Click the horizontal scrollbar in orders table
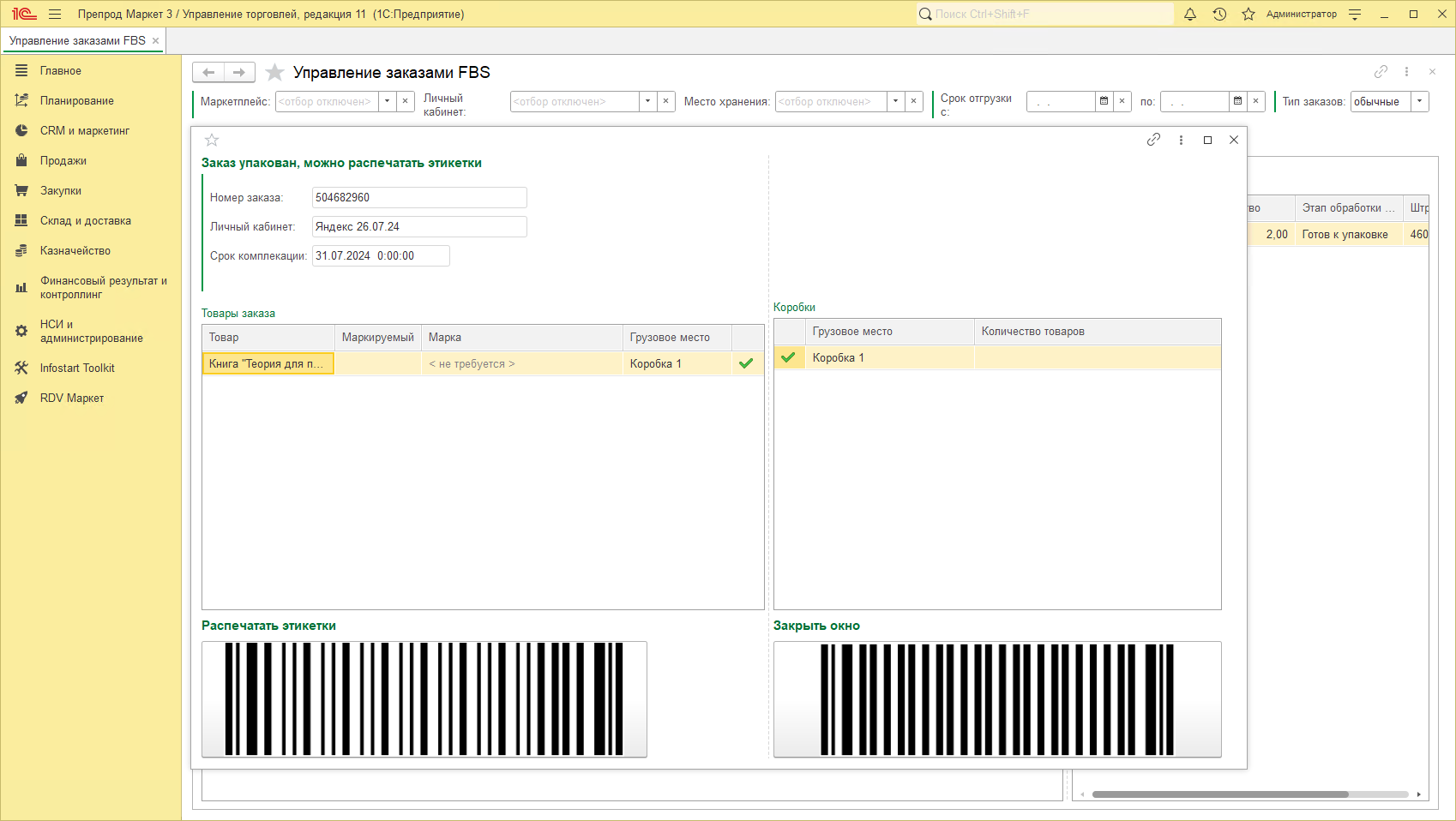1456x821 pixels. click(1219, 794)
